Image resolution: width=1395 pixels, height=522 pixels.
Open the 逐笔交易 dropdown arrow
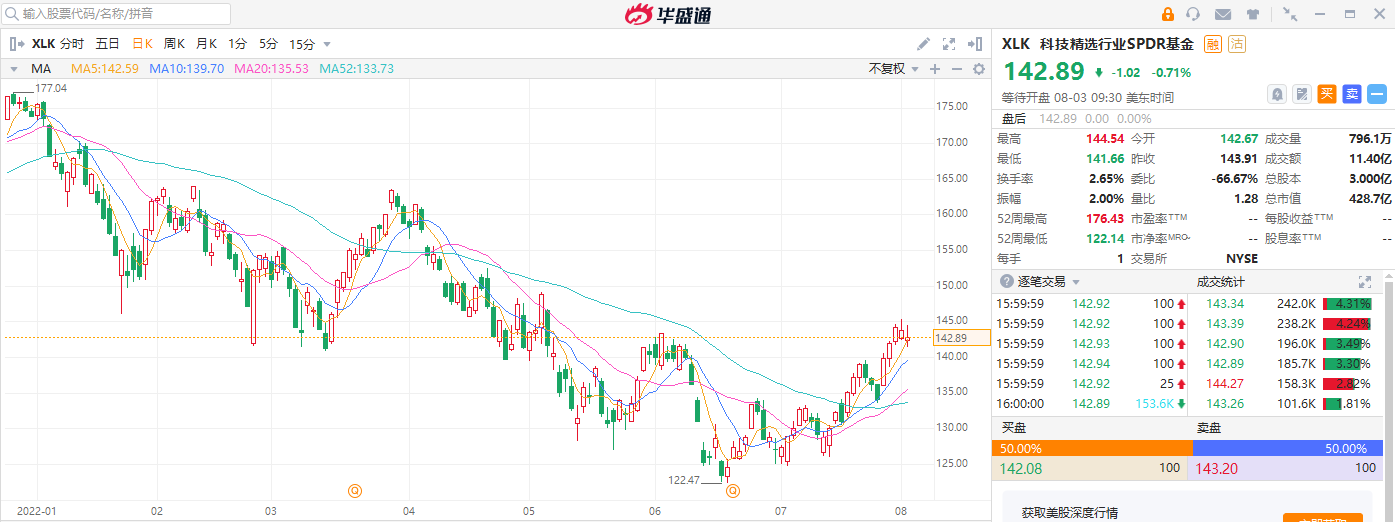click(1078, 282)
